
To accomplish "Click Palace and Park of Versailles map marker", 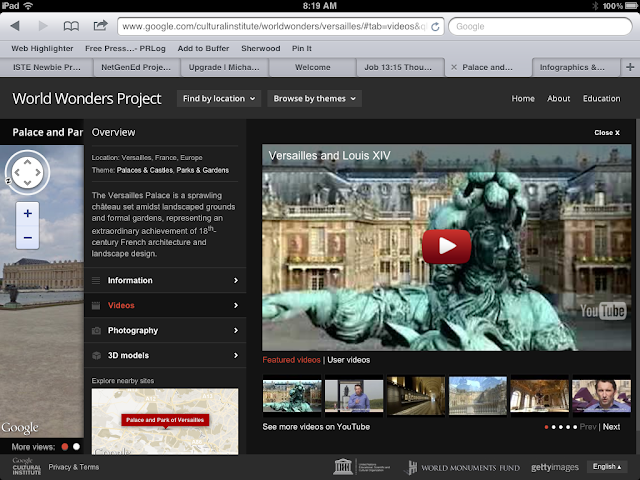I will [165, 420].
